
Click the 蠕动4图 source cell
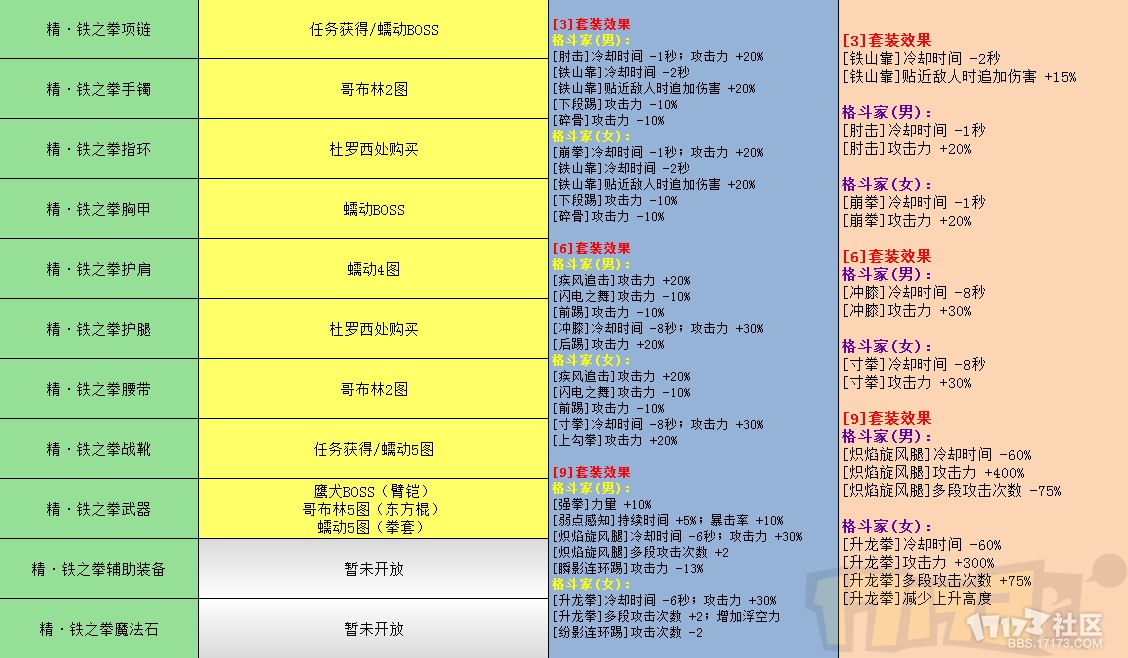373,269
